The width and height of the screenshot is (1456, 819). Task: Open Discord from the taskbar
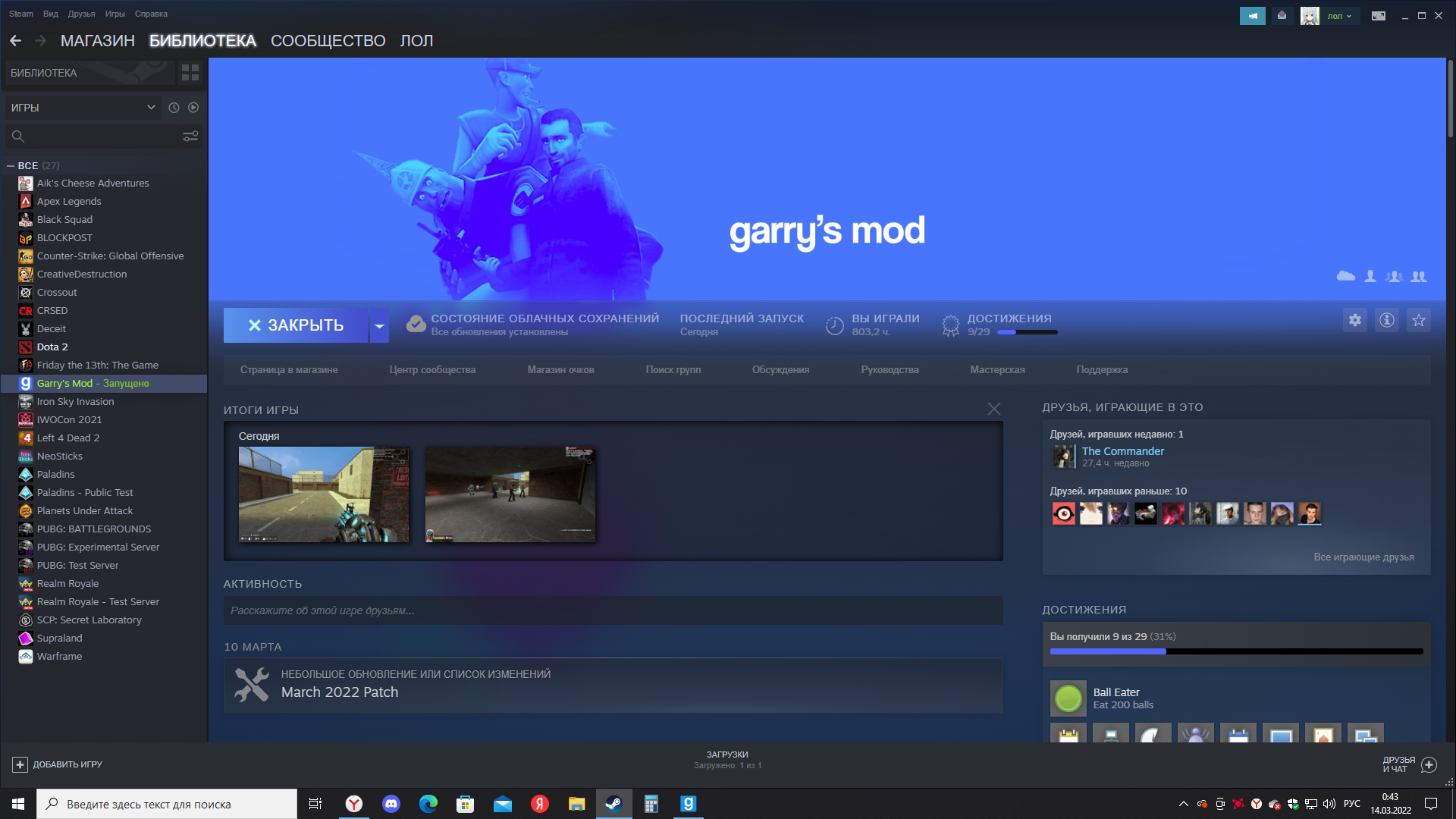click(x=391, y=804)
